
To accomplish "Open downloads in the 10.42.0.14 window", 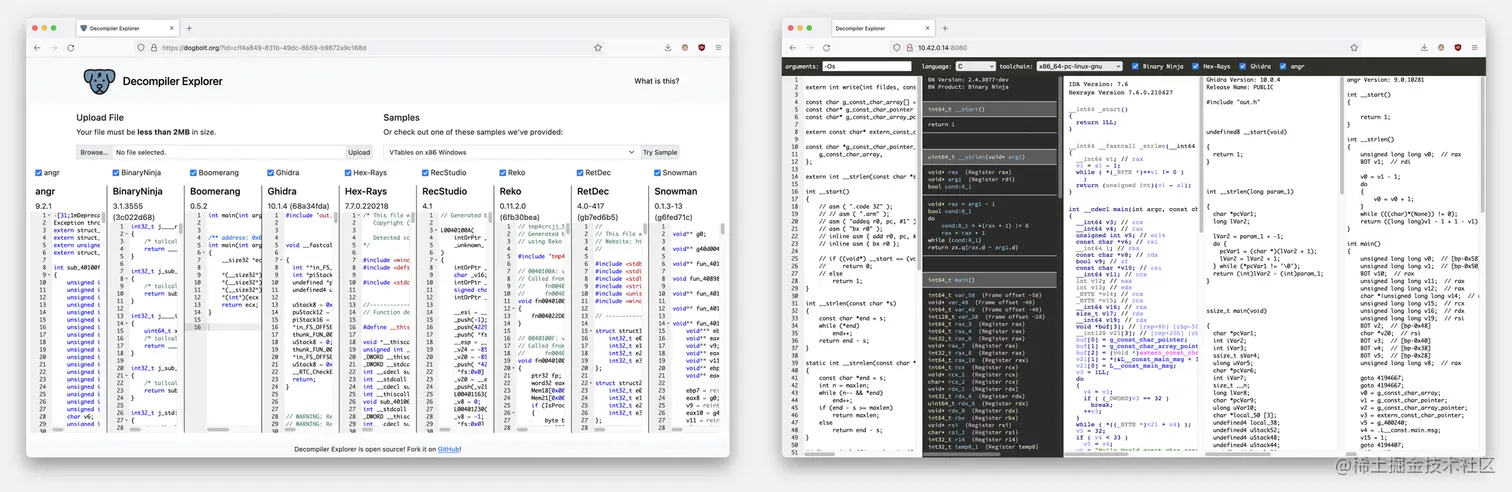I will coord(1423,47).
